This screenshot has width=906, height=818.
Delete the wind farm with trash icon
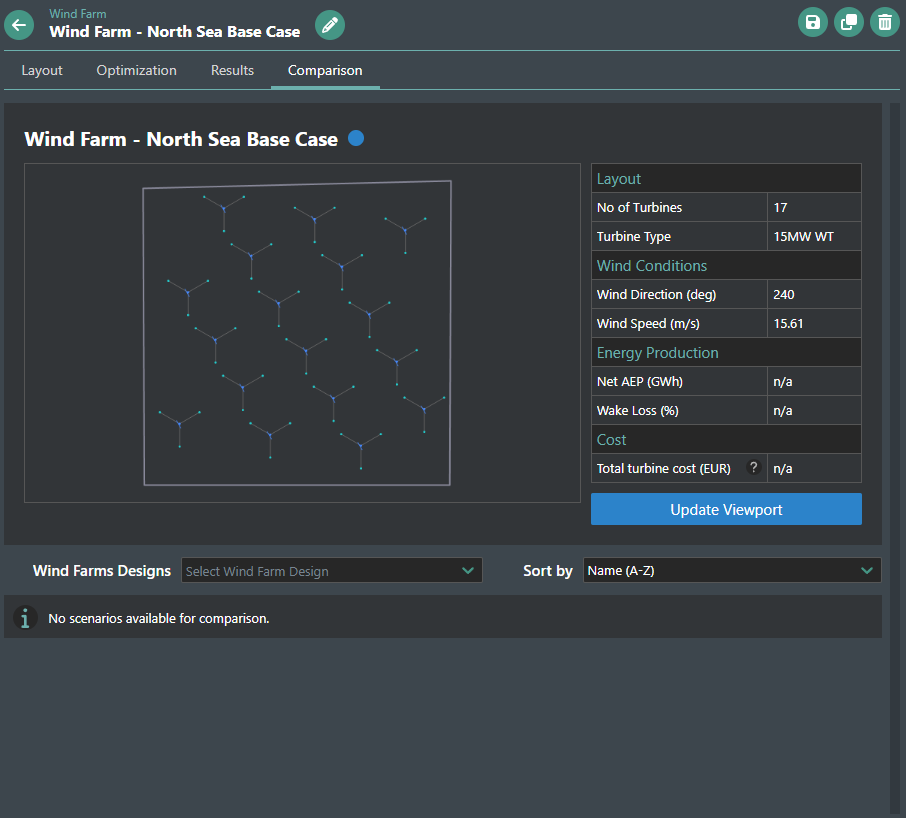(885, 23)
